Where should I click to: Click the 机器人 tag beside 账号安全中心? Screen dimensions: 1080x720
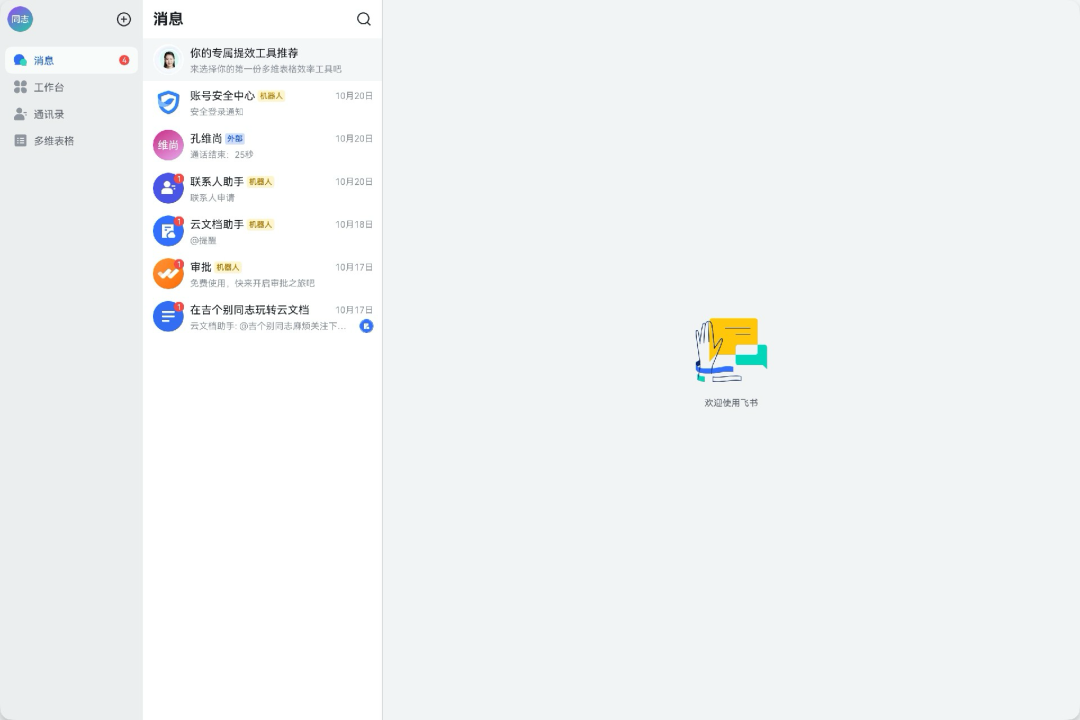pyautogui.click(x=271, y=96)
